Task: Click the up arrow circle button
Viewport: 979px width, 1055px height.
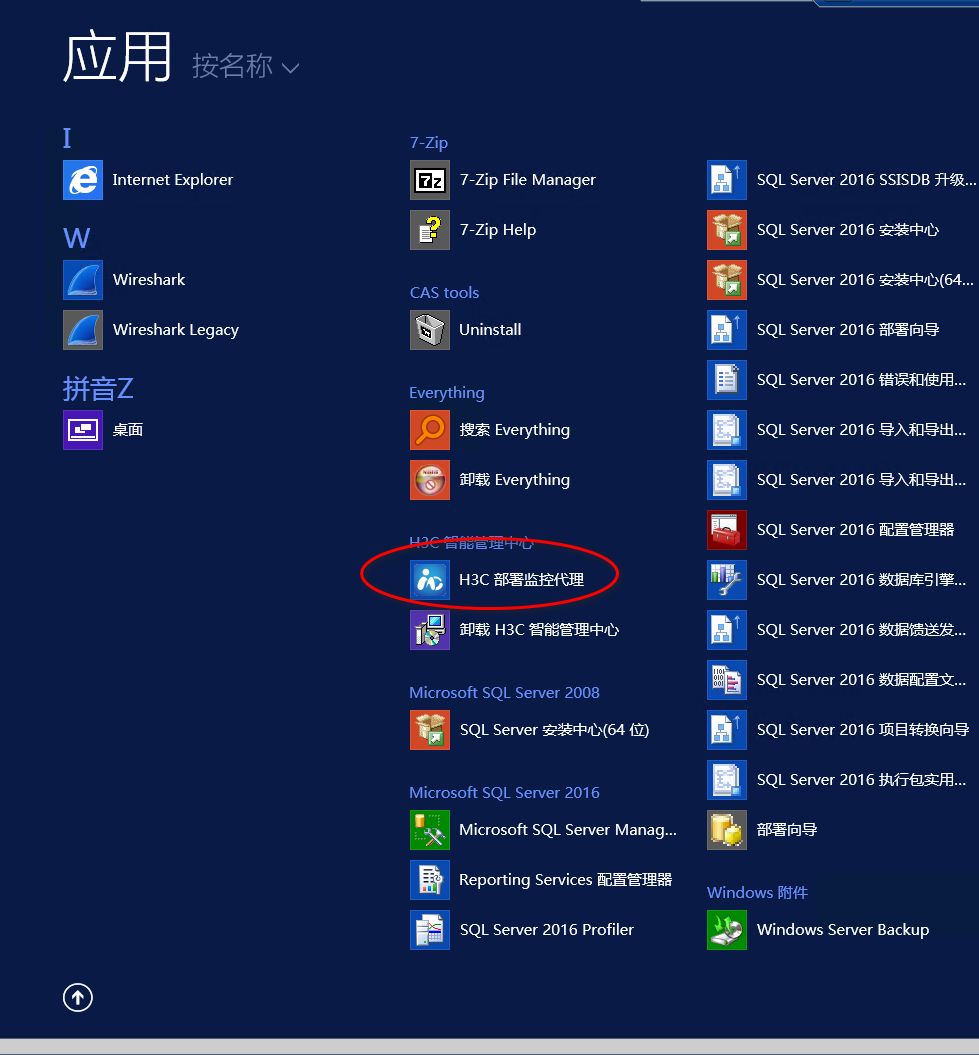Action: pos(78,997)
